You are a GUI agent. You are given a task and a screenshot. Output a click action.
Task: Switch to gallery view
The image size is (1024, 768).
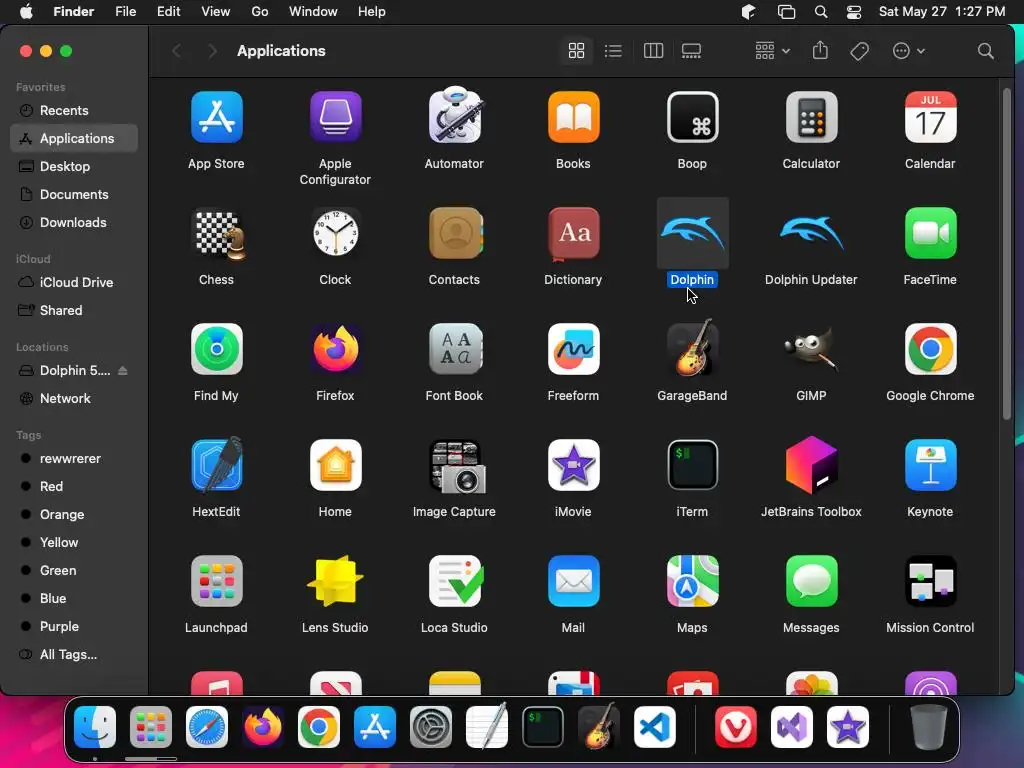tap(691, 51)
